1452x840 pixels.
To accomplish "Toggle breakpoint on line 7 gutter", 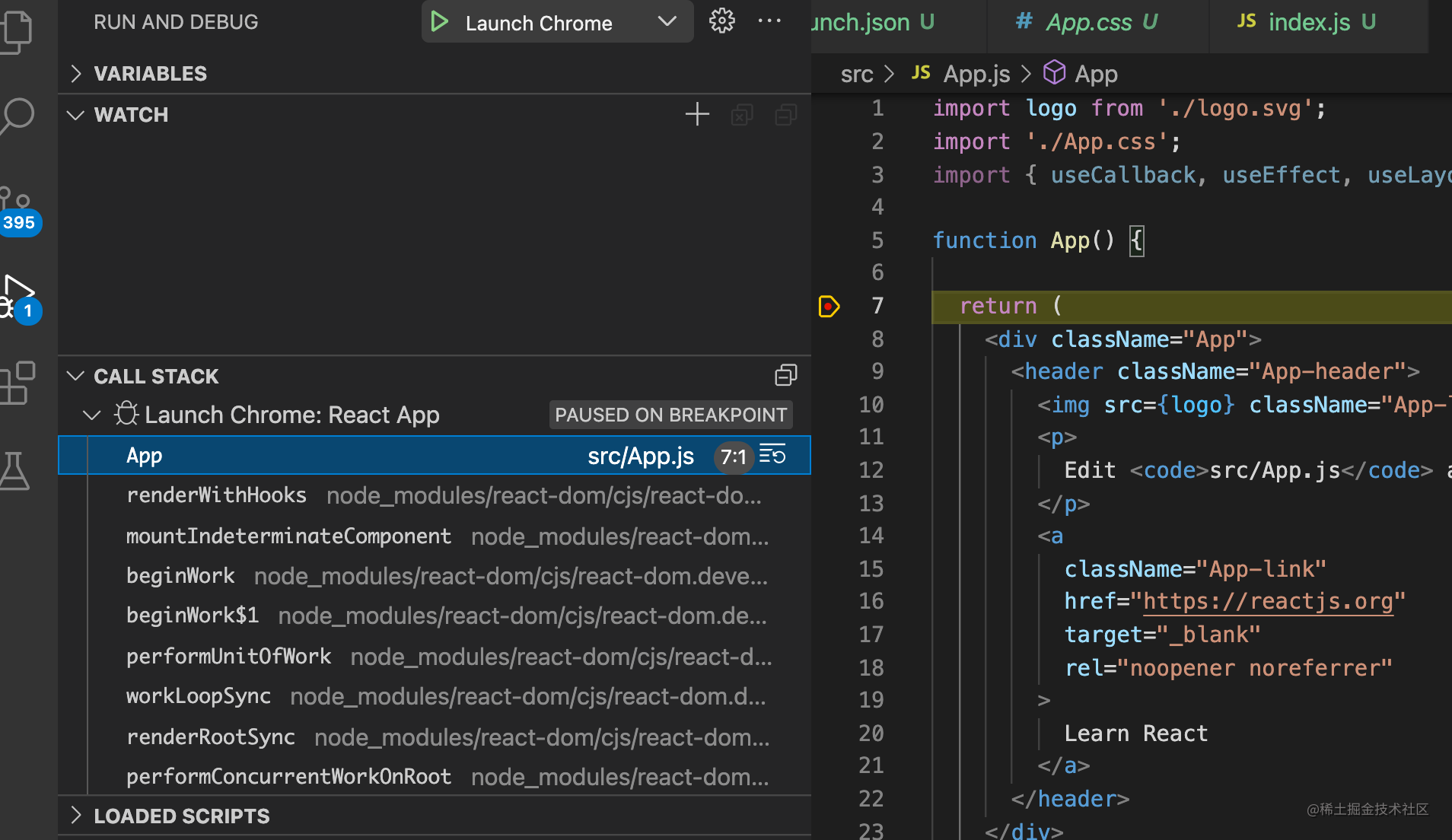I will 828,306.
